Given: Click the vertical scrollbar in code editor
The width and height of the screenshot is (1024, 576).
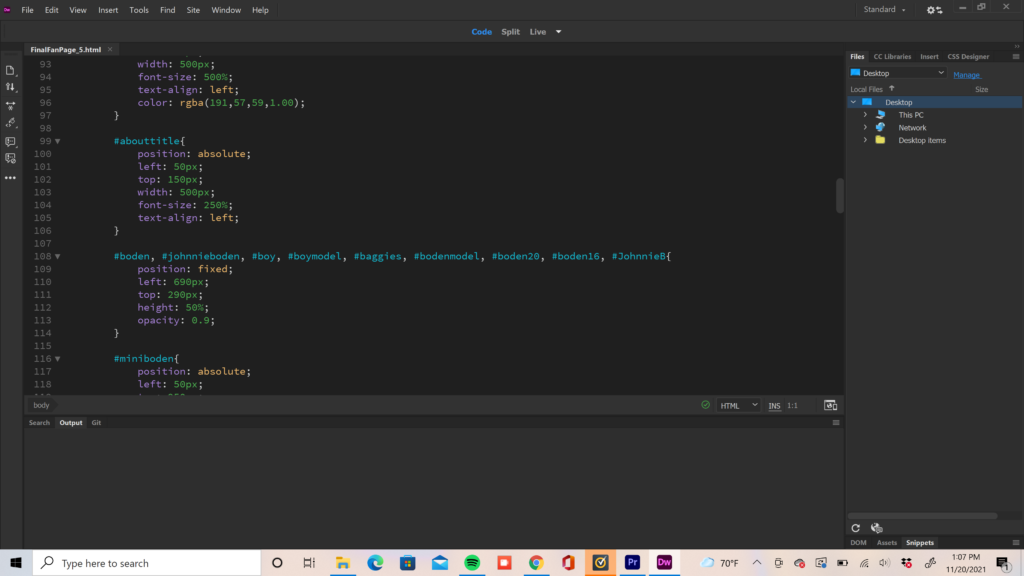Looking at the screenshot, I should 840,195.
